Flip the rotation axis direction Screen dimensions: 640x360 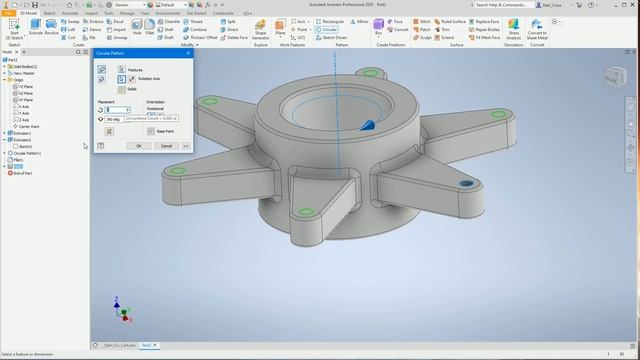click(x=132, y=79)
